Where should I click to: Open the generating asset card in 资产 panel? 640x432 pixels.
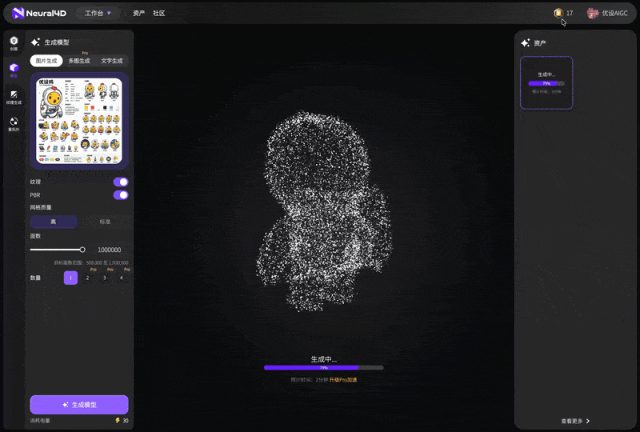pos(547,83)
